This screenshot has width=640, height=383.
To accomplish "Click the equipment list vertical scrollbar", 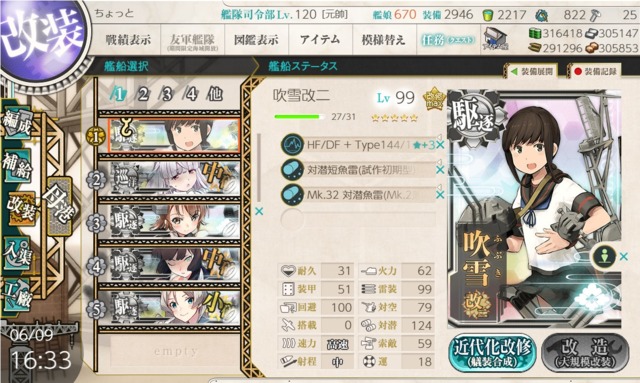I will coord(259,167).
